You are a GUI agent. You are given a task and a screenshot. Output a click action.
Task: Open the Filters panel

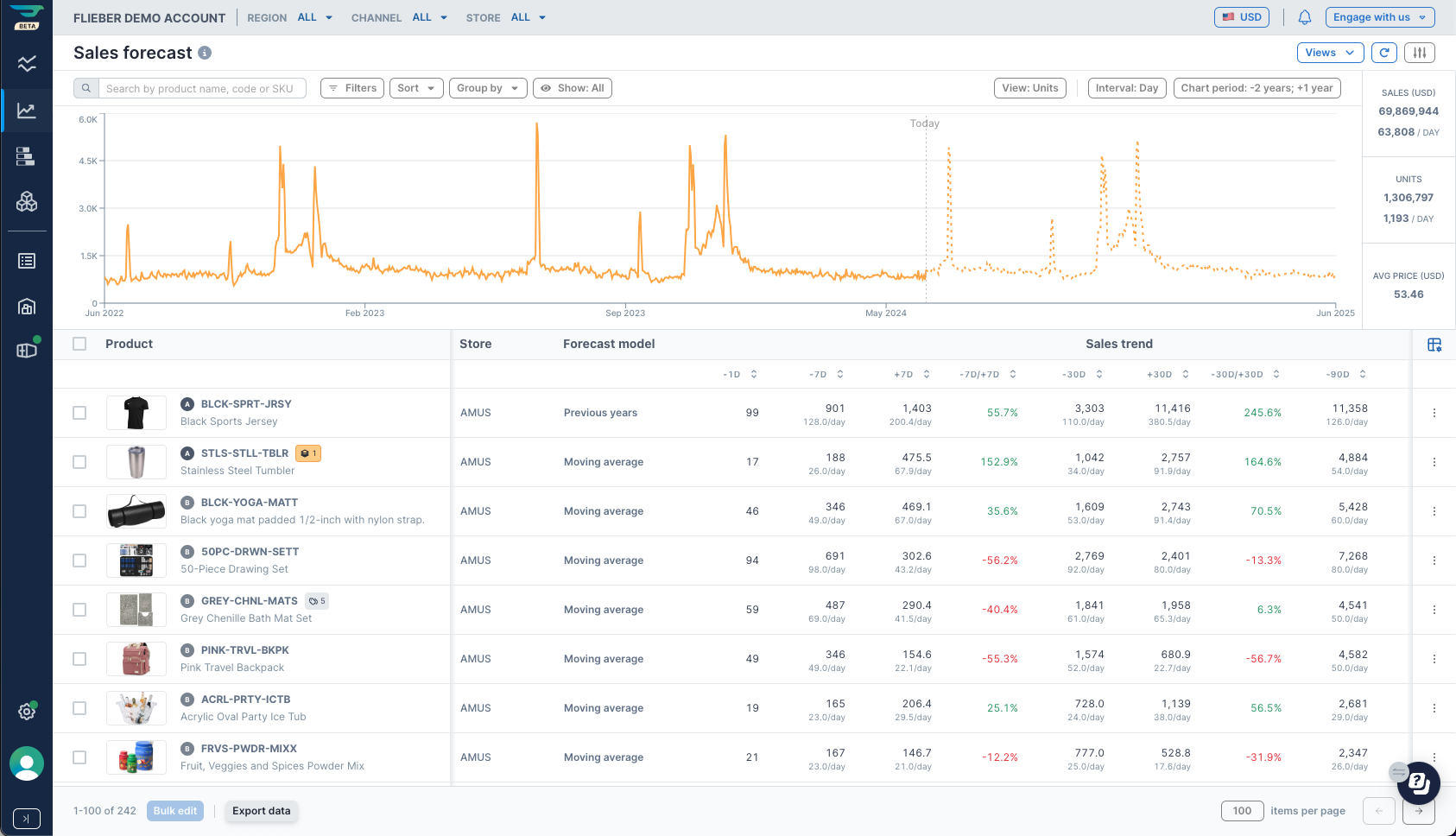pyautogui.click(x=351, y=87)
